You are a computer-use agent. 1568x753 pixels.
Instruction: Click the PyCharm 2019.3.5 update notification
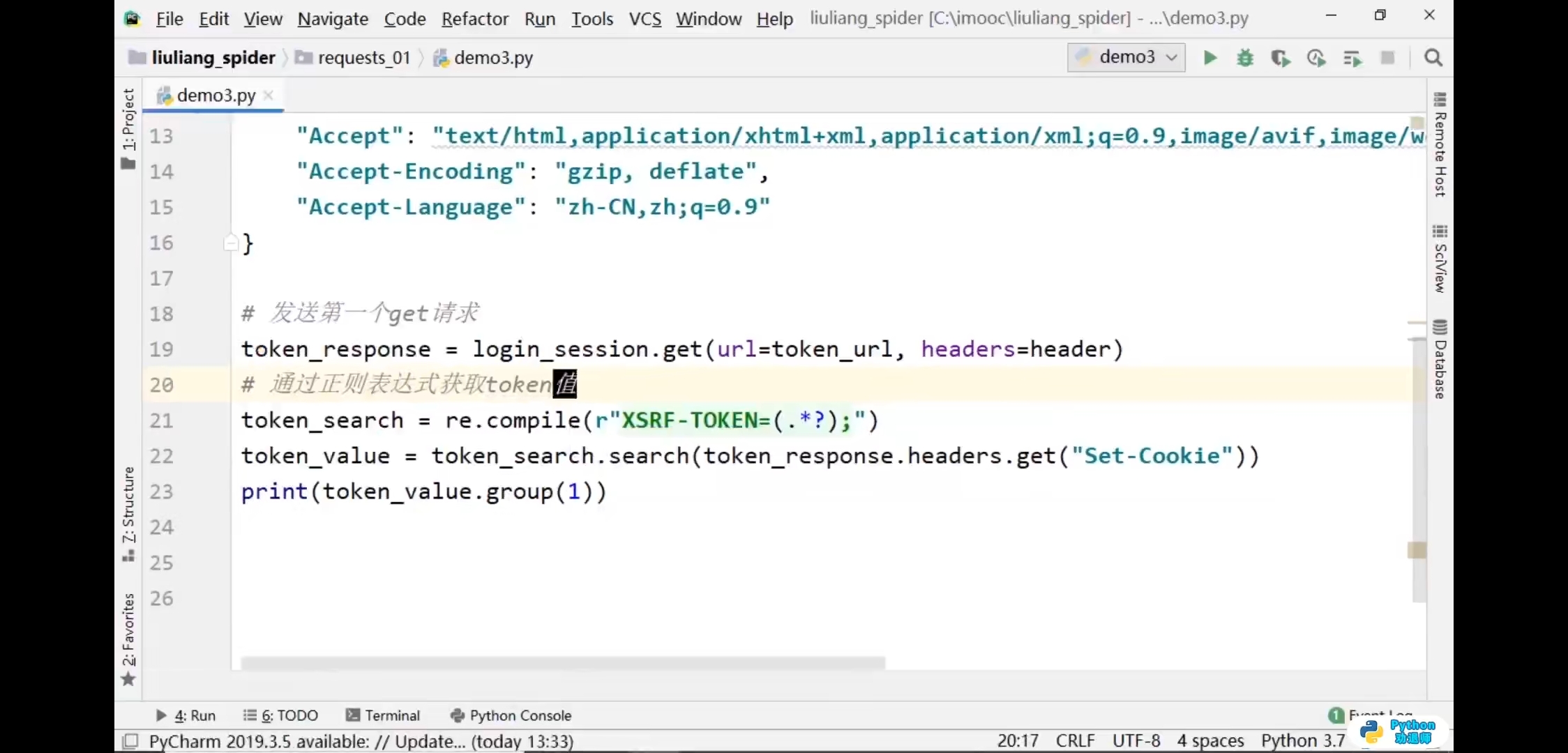tap(361, 741)
